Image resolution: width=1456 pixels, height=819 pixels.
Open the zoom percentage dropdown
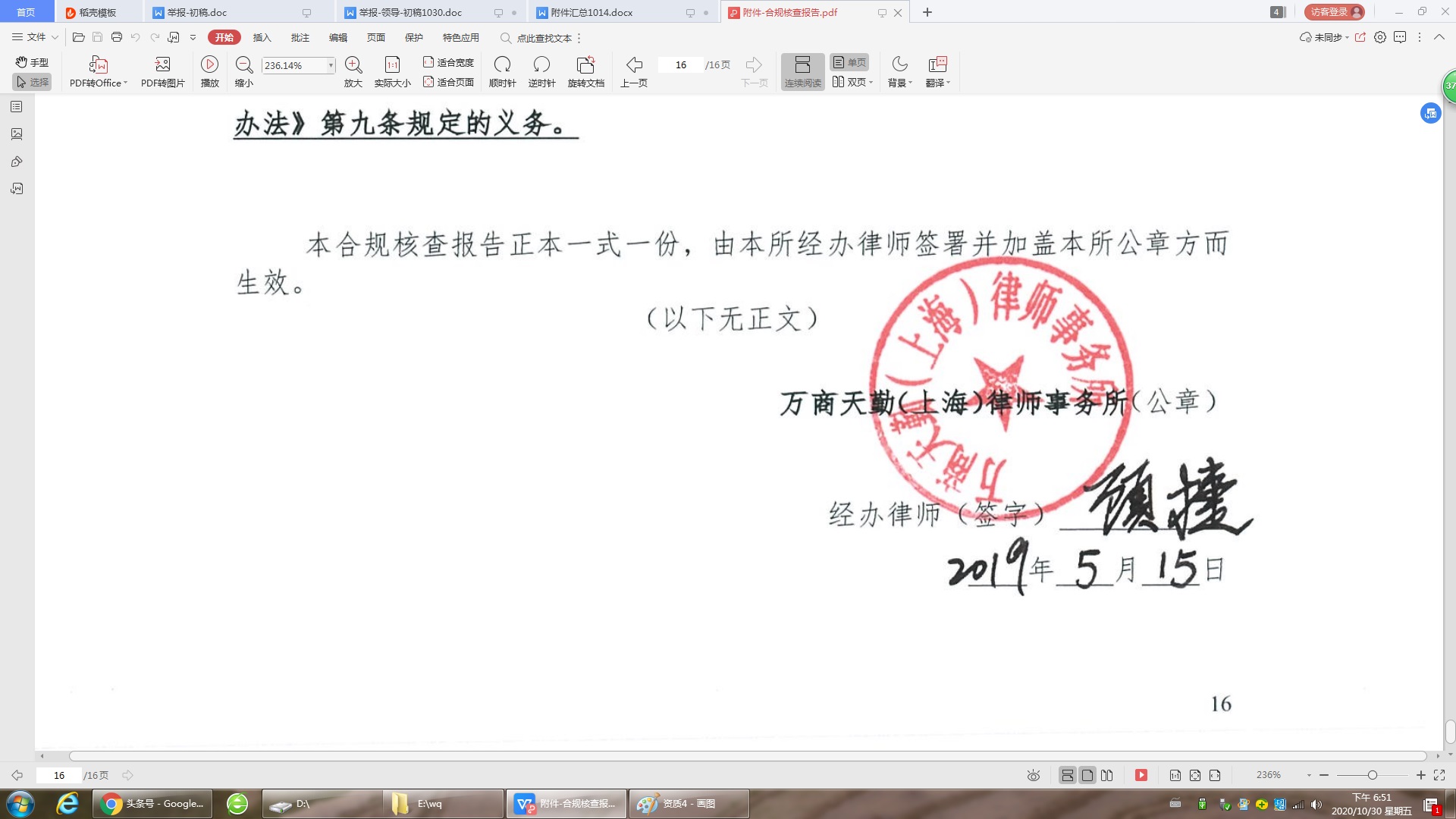point(329,65)
